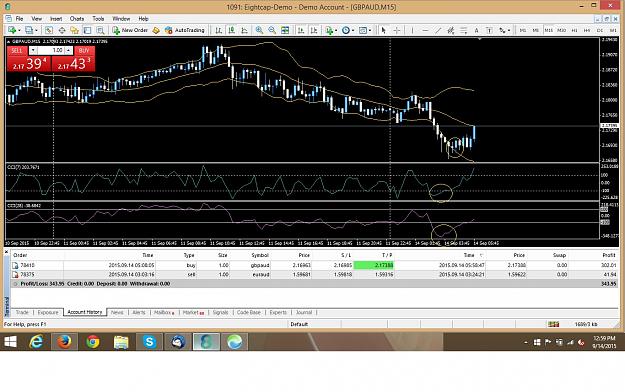625x392 pixels.
Task: Open the Charts menu
Action: pyautogui.click(x=77, y=19)
